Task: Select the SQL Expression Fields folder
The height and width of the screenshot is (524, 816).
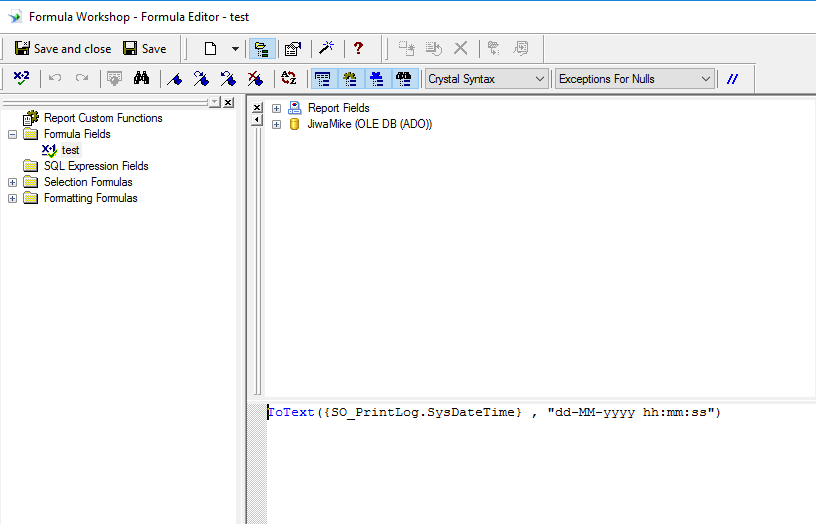Action: tap(95, 166)
